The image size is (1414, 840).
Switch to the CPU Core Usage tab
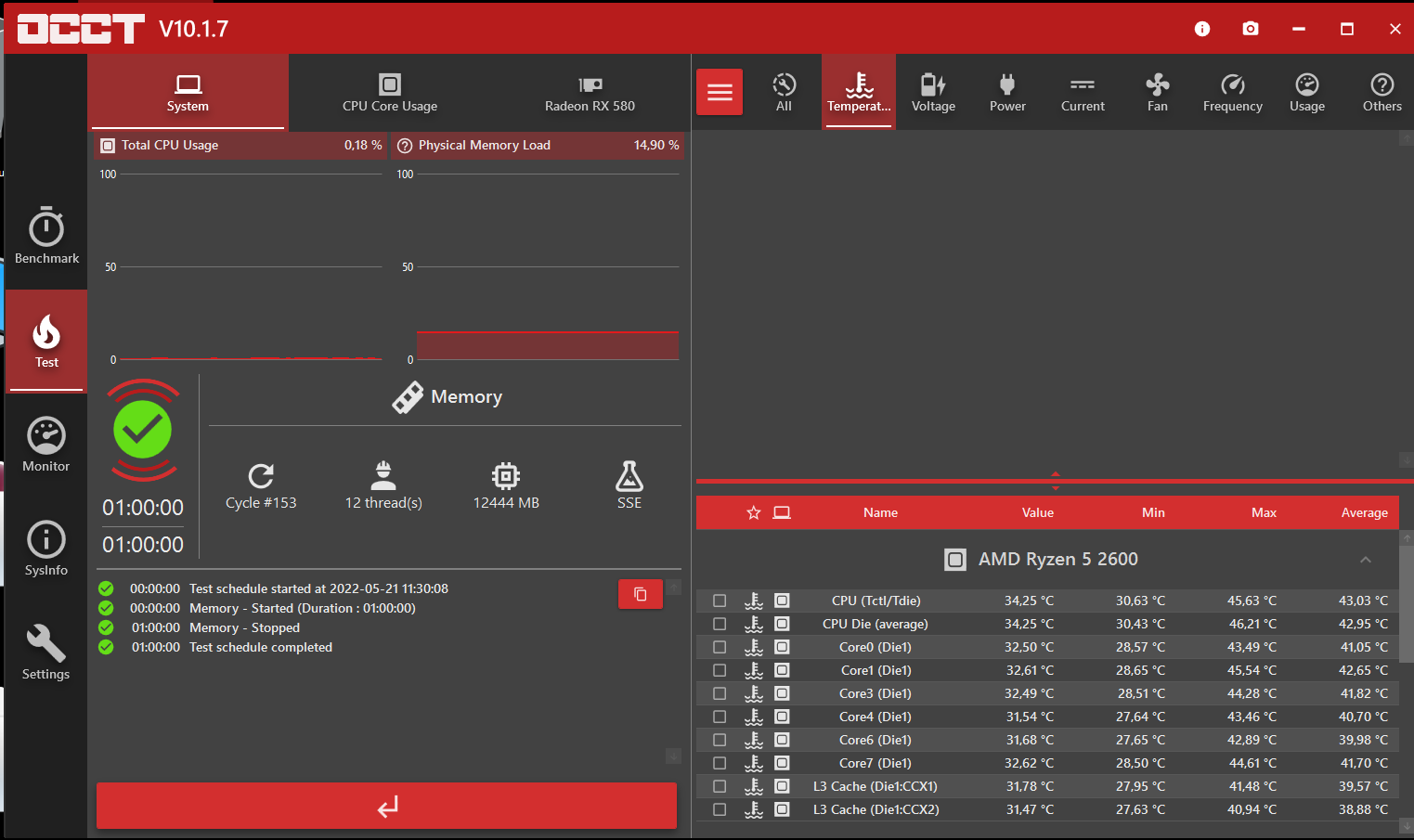[x=390, y=92]
